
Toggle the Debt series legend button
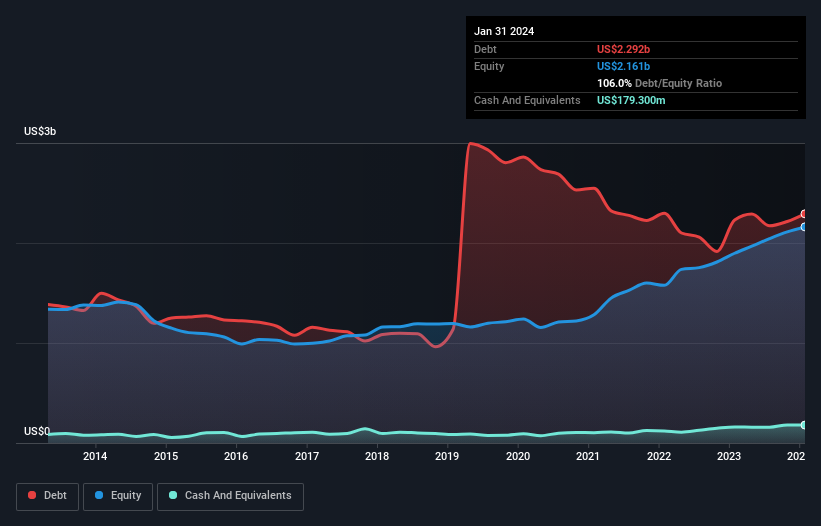pos(48,496)
